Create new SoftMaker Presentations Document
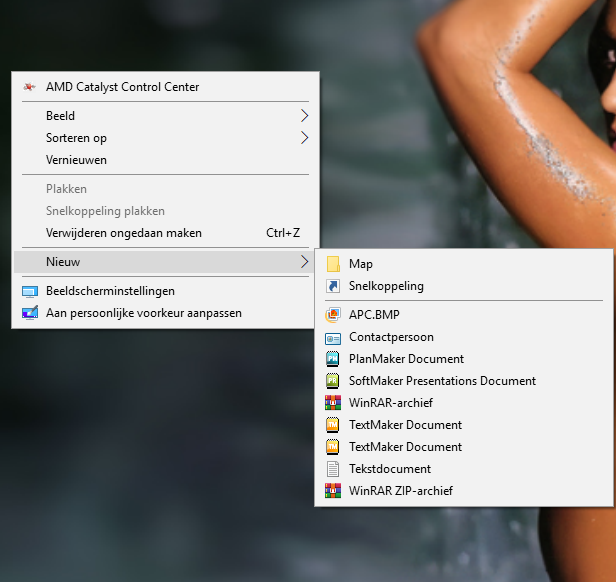 [x=442, y=381]
